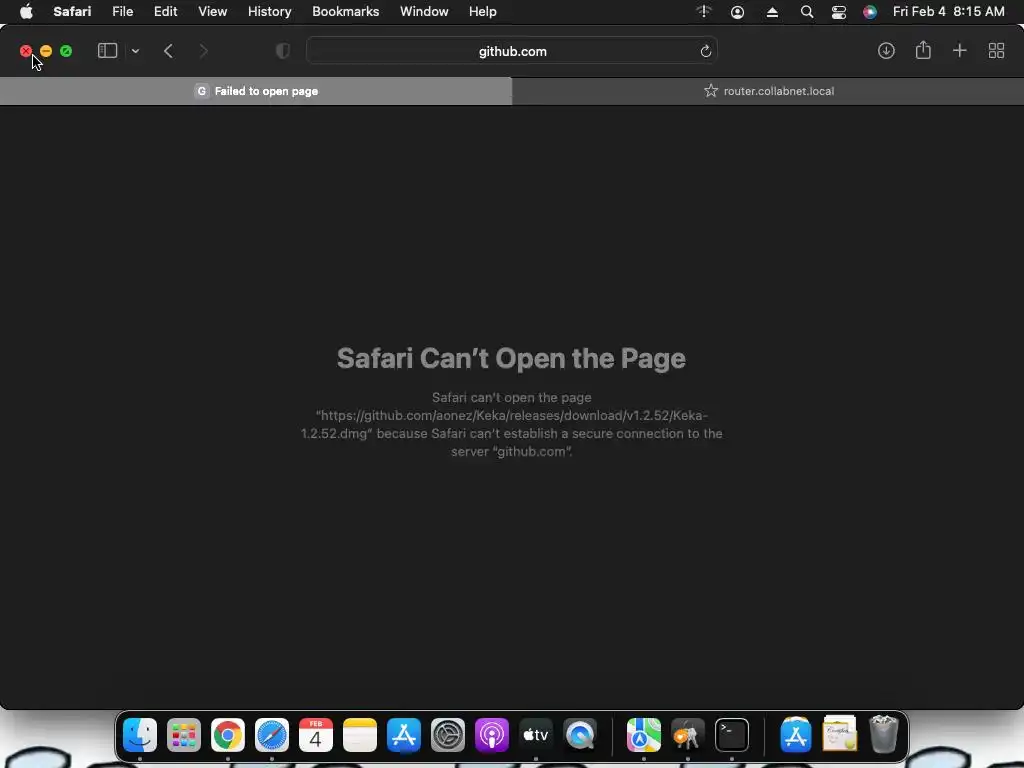Open the App Store folder stack in Dock
This screenshot has width=1024, height=768.
pos(795,735)
